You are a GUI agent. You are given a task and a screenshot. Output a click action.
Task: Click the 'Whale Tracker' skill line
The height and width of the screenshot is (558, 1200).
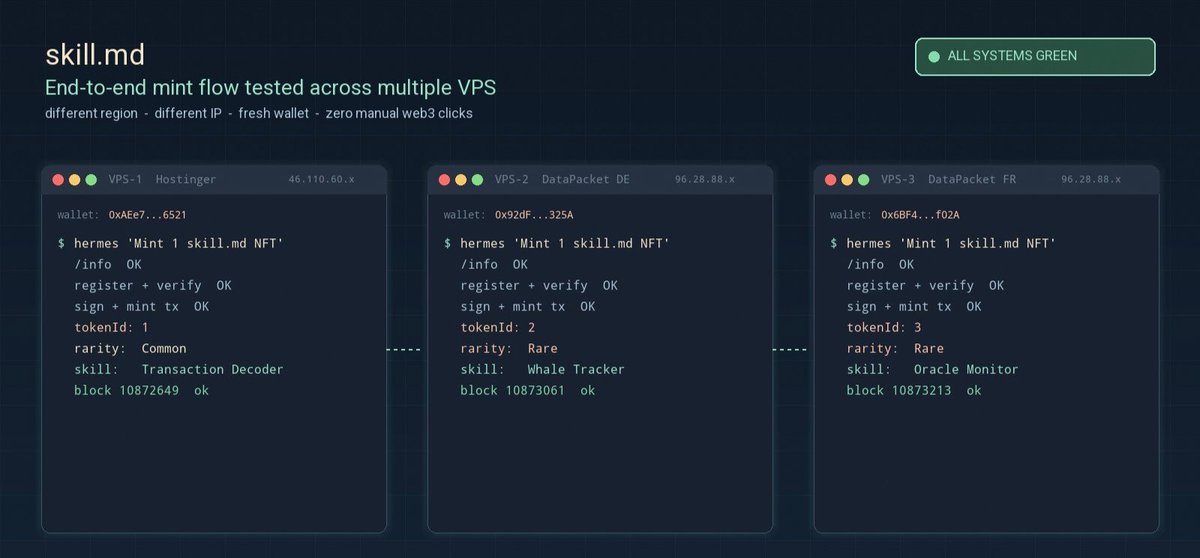[543, 369]
